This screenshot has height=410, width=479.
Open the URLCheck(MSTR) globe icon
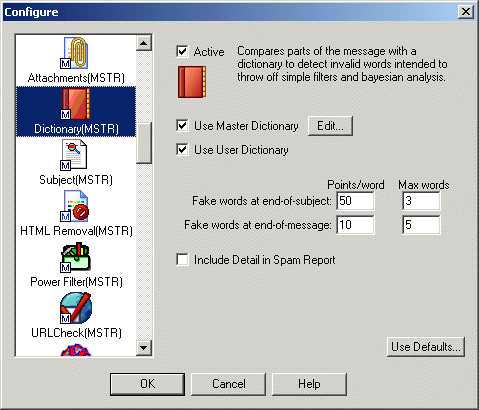pyautogui.click(x=76, y=308)
